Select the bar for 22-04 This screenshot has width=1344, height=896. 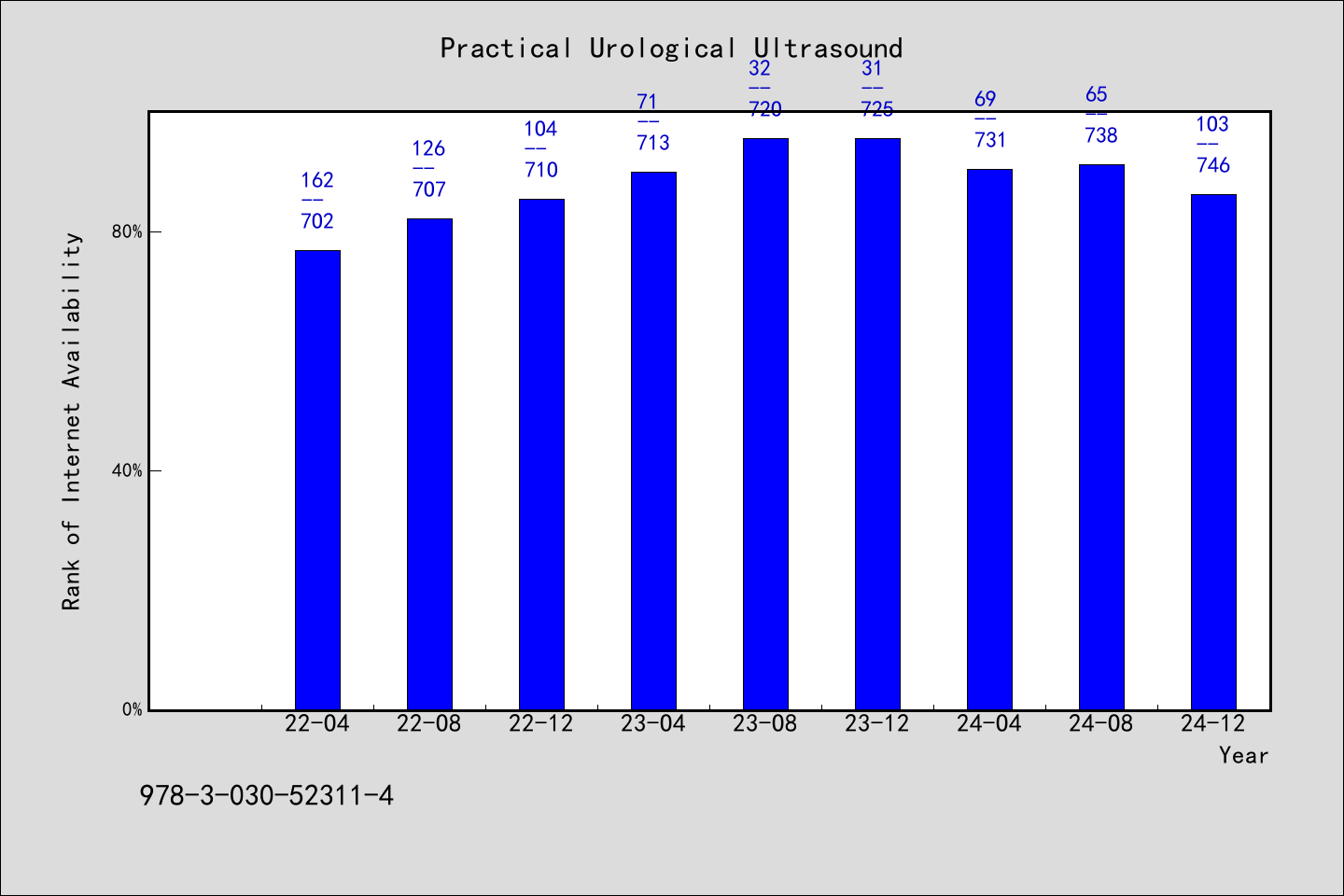317,480
